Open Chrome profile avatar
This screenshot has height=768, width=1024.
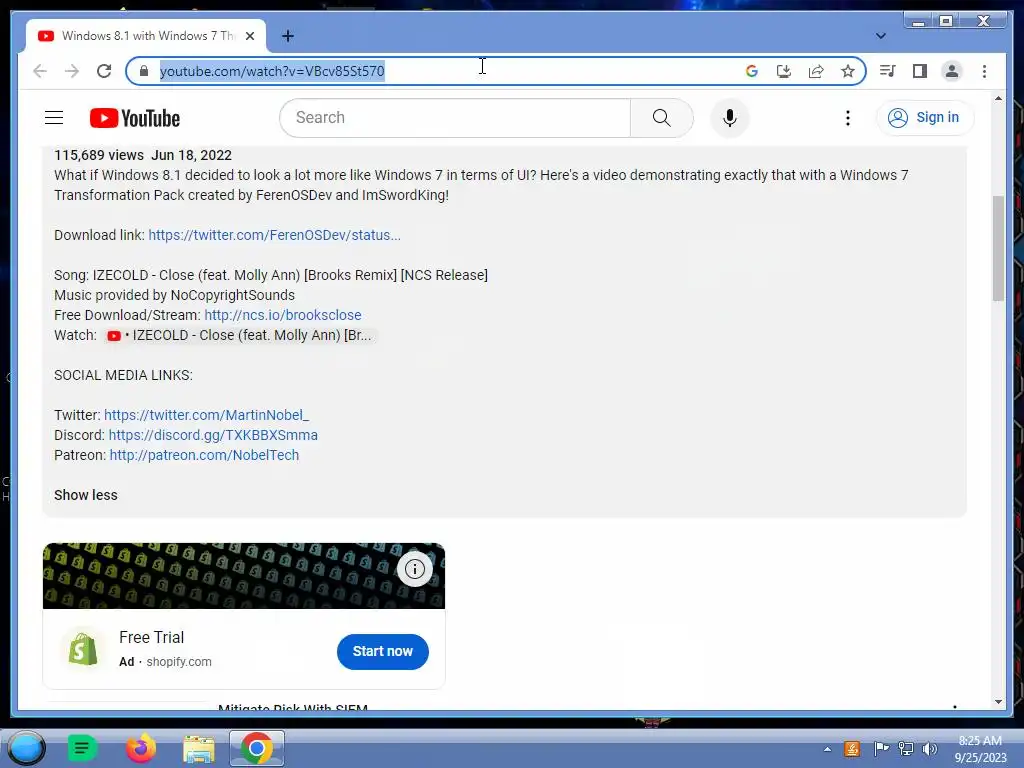(952, 71)
